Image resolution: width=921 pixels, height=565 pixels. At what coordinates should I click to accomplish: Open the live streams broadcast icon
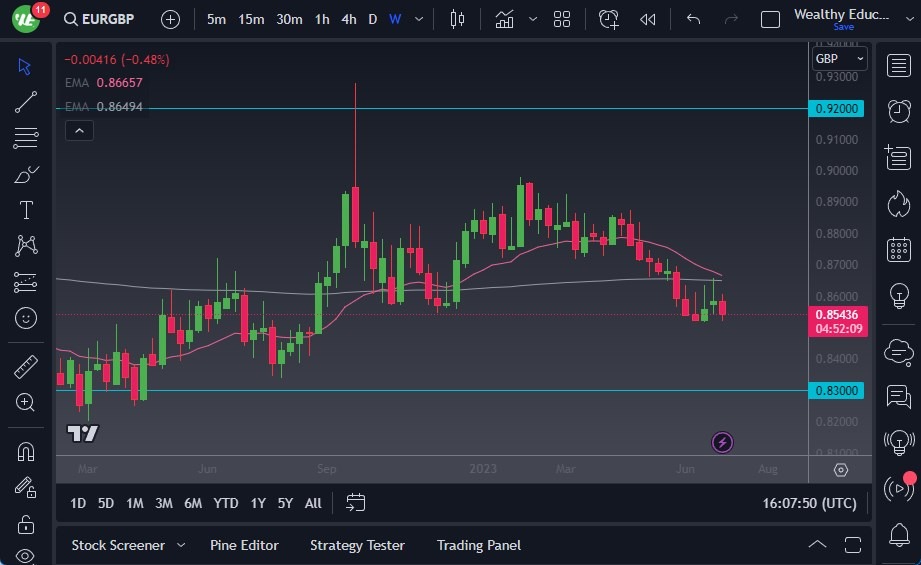coord(899,488)
